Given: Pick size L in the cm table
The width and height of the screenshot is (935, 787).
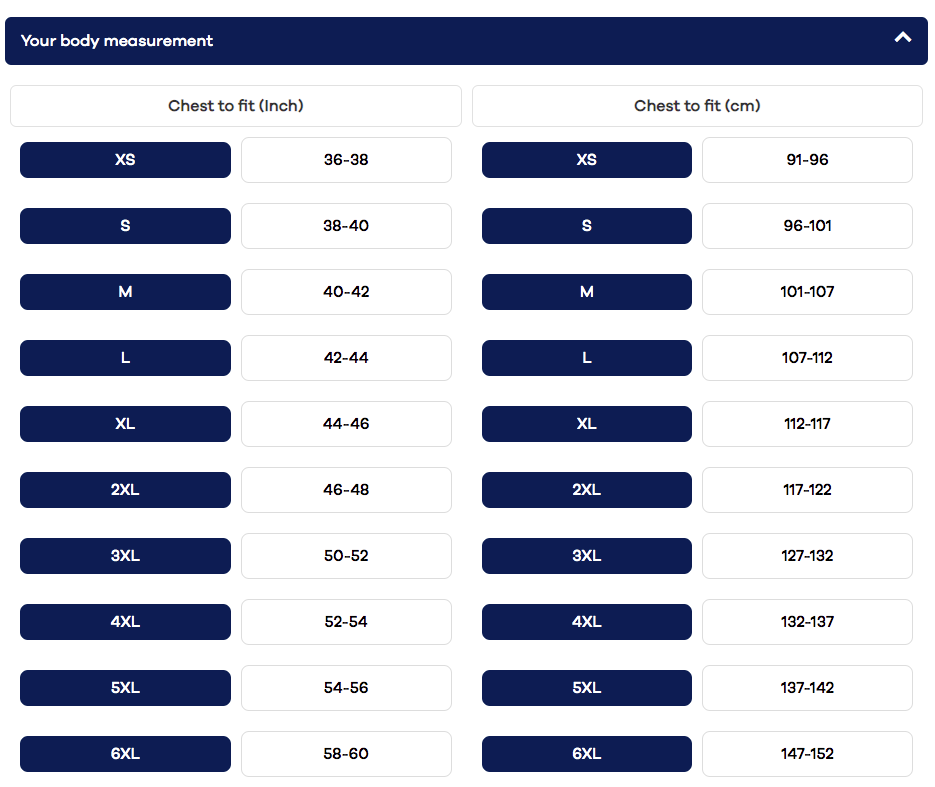Looking at the screenshot, I should (586, 358).
